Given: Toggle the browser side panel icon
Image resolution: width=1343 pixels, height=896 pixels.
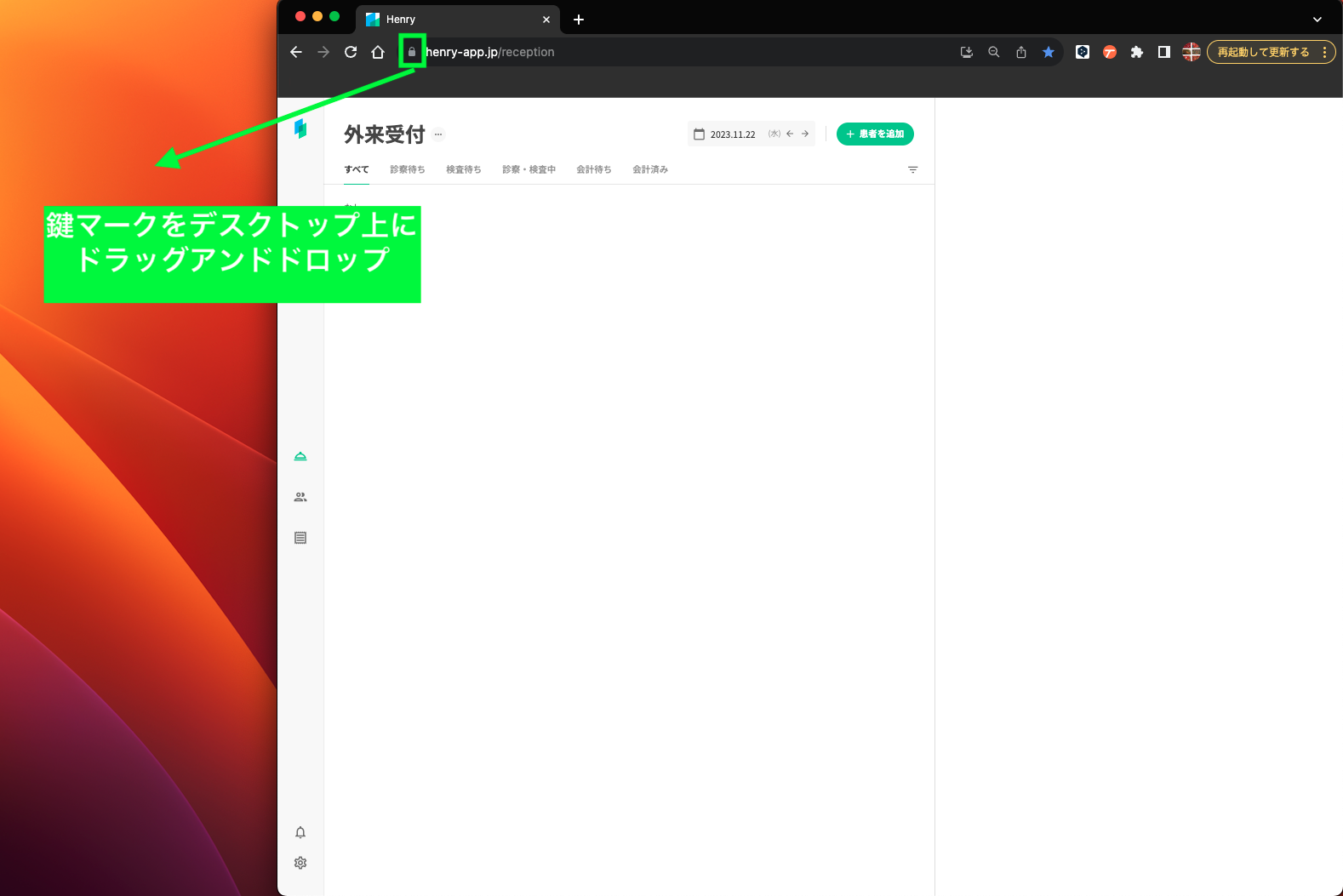Looking at the screenshot, I should [1164, 52].
